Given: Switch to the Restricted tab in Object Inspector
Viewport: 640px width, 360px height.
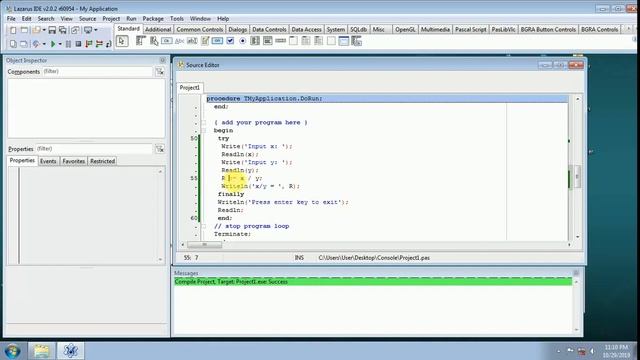Looking at the screenshot, I should pyautogui.click(x=102, y=161).
